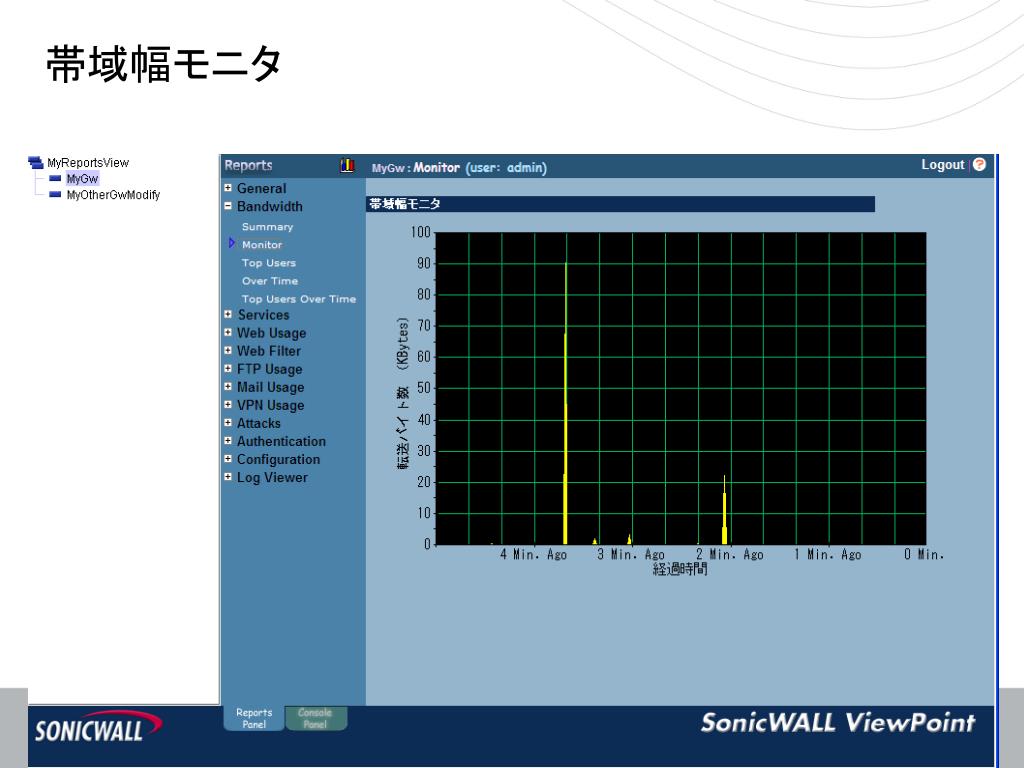This screenshot has width=1024, height=768.
Task: Open the Top Users Over Time report
Action: tap(298, 299)
